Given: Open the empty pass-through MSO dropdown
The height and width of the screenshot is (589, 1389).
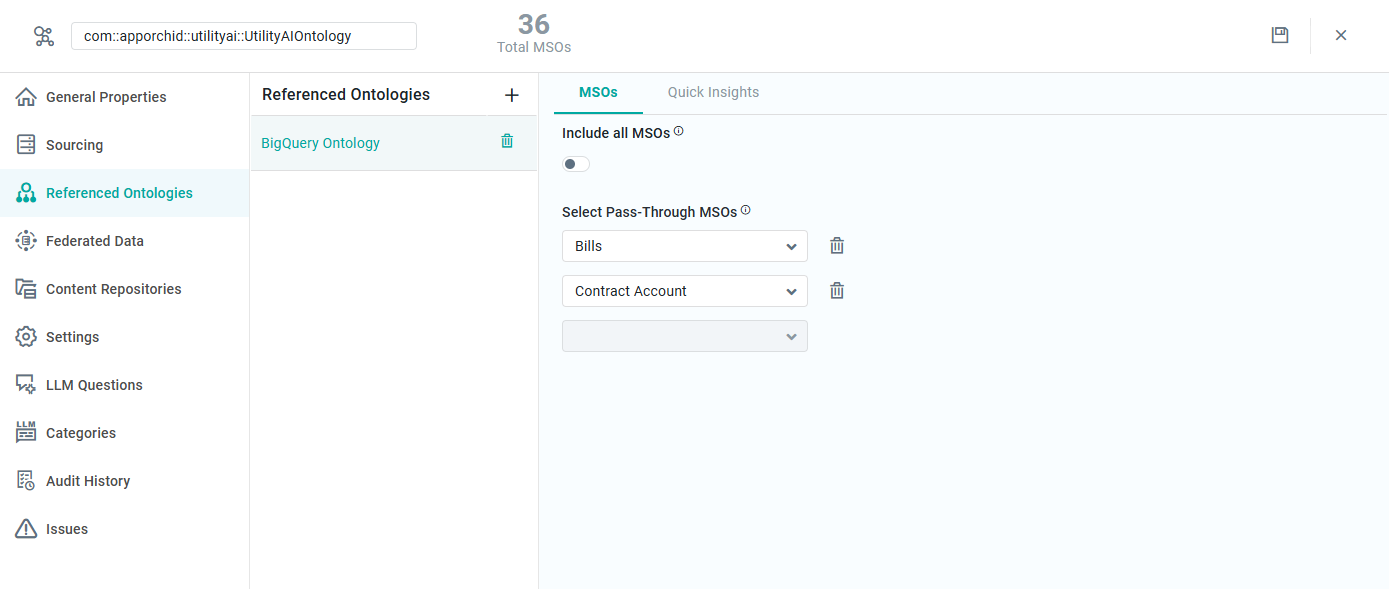Looking at the screenshot, I should 684,336.
